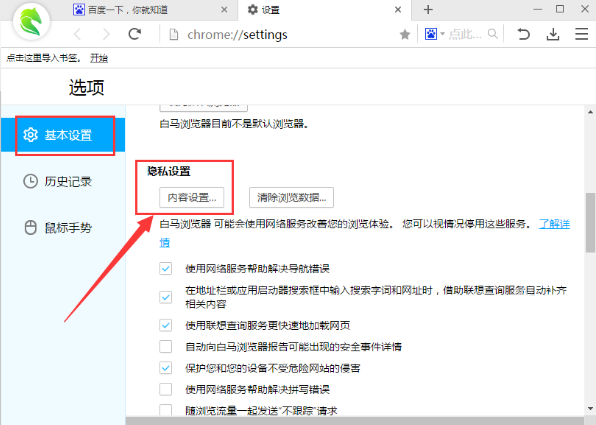The width and height of the screenshot is (596, 425).
Task: Toggle address bar autocomplete 自动补齐 checkbox
Action: tap(165, 297)
